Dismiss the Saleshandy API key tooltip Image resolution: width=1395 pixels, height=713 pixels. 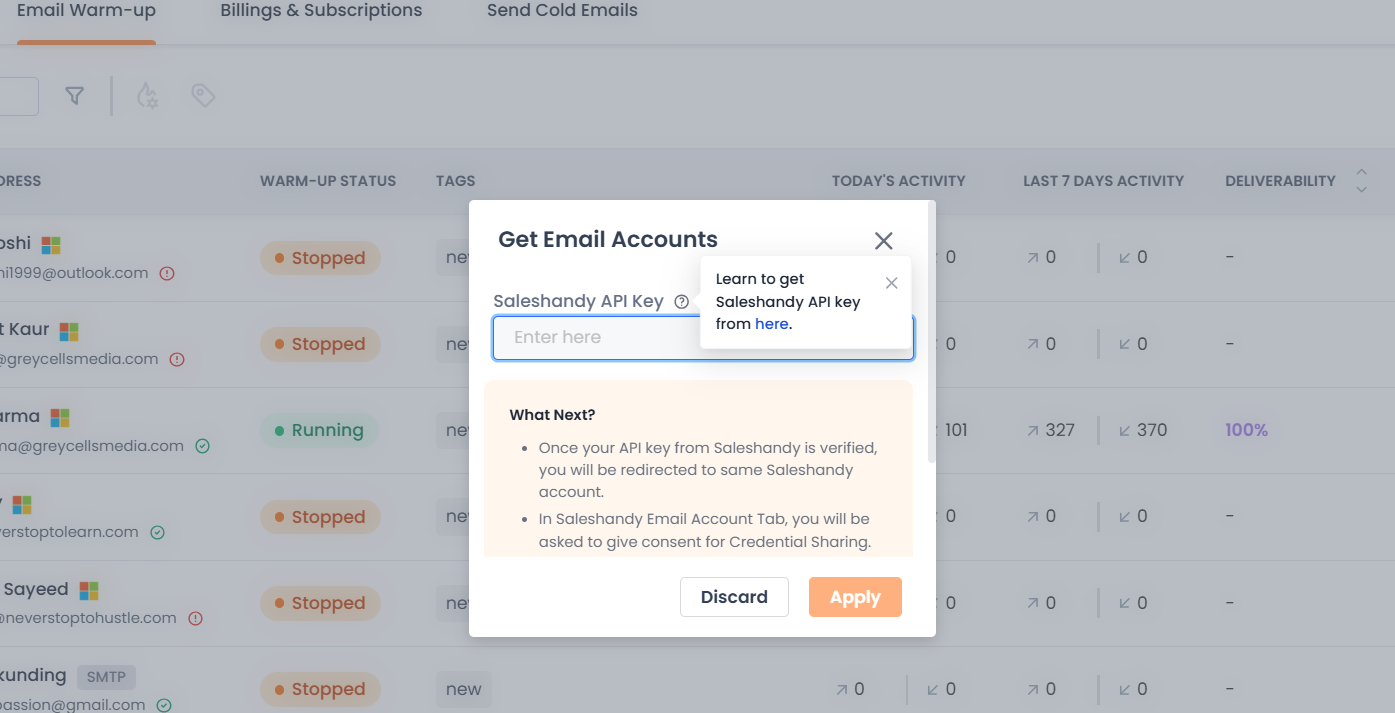[892, 283]
